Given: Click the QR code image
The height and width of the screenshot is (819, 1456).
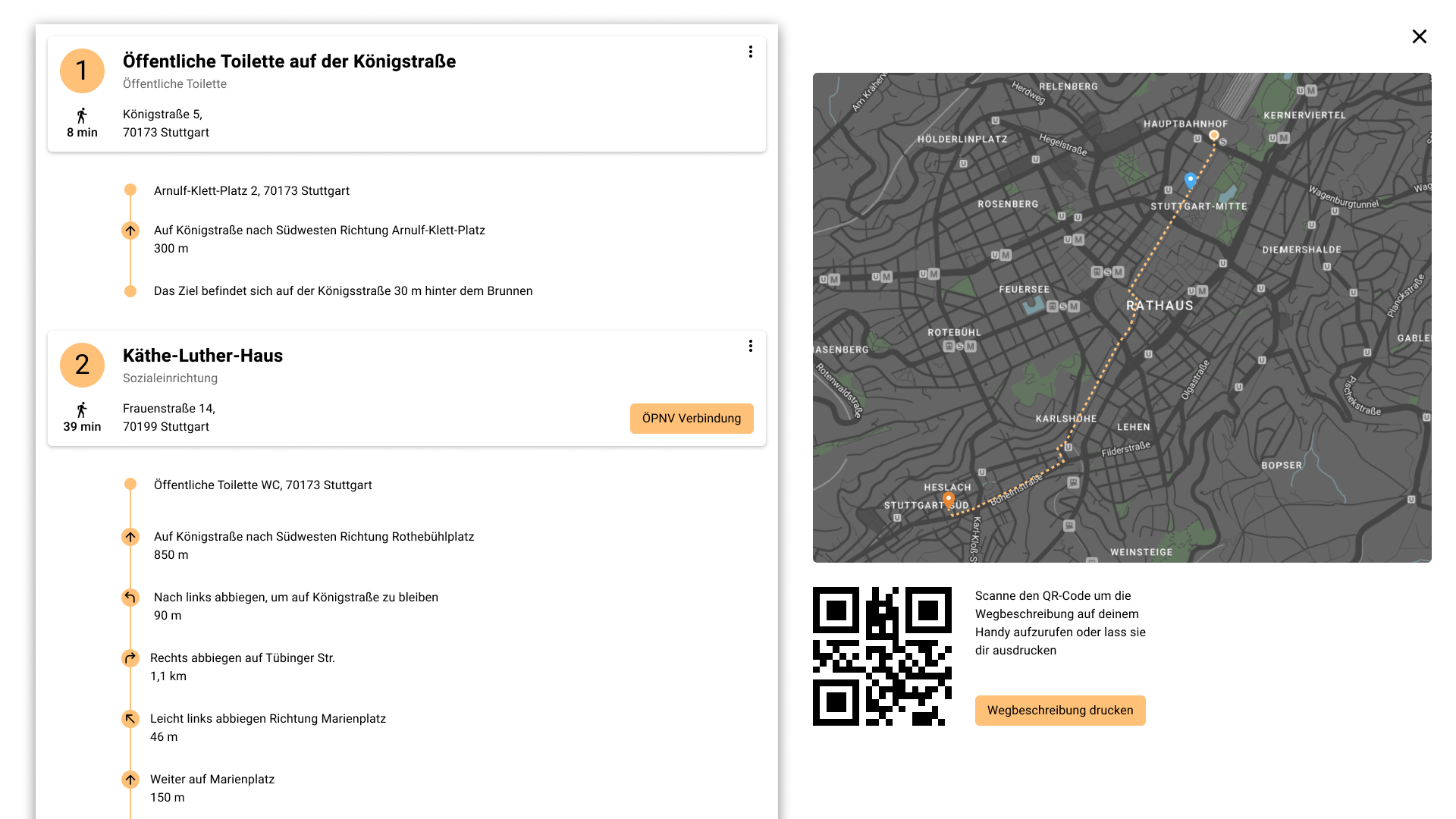Looking at the screenshot, I should coord(882,656).
